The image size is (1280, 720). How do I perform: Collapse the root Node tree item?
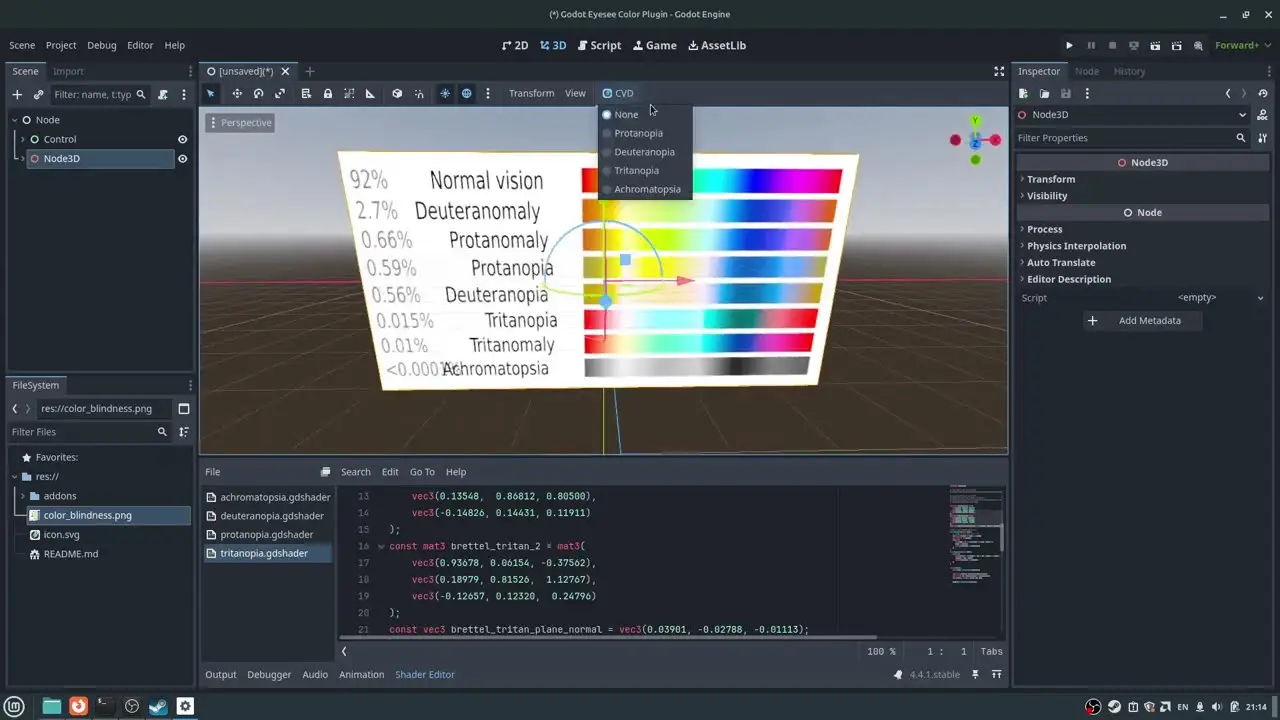15,120
